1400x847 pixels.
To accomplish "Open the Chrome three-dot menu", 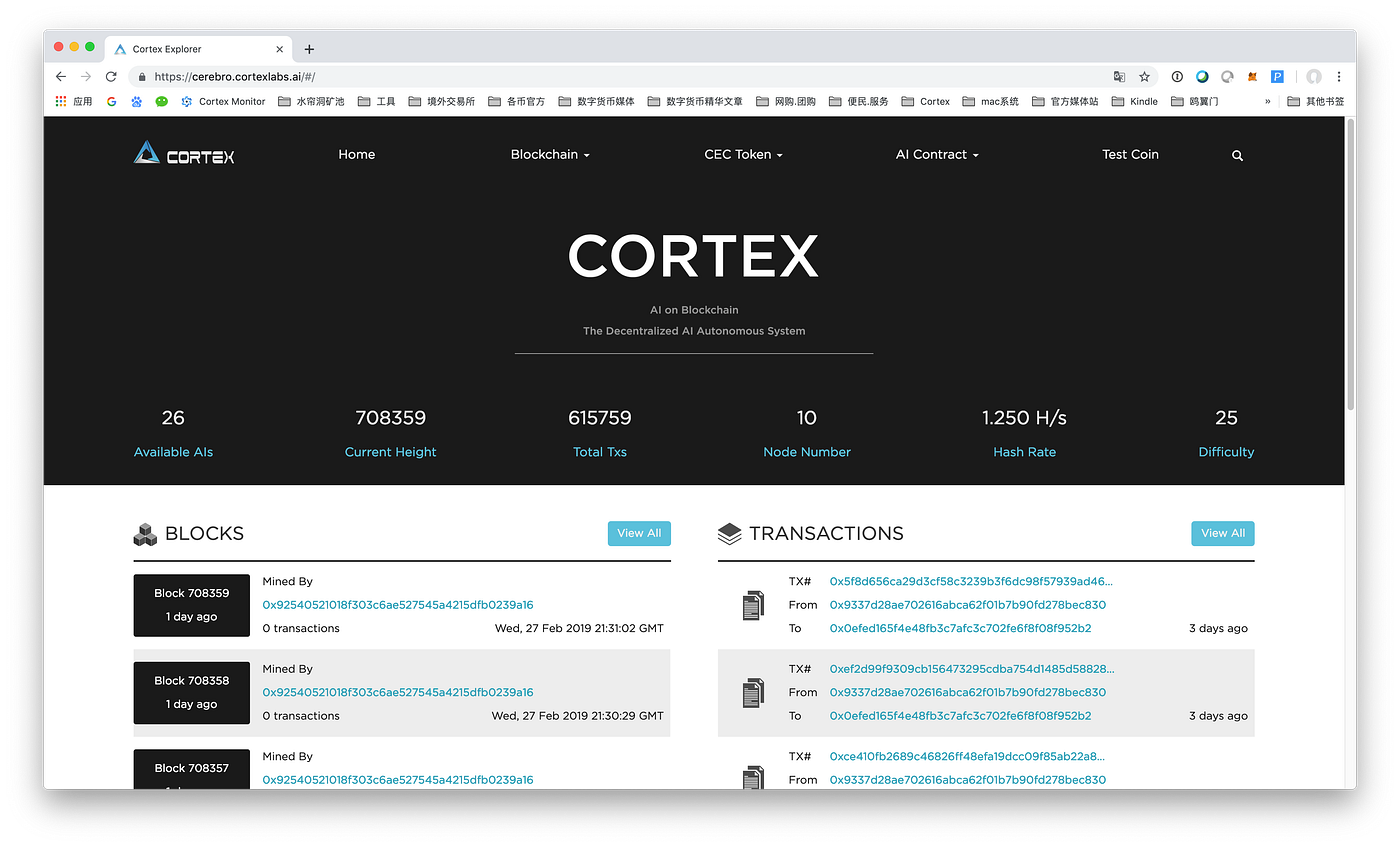I will coord(1339,76).
